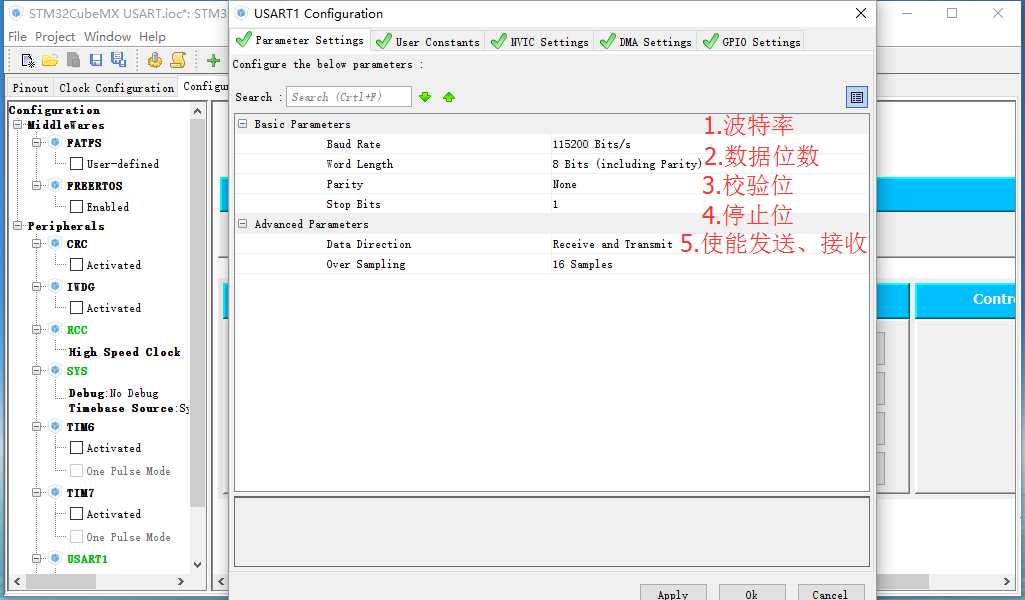1025x600 pixels.
Task: Click the TIM7 peripheral cube icon
Action: pos(56,493)
